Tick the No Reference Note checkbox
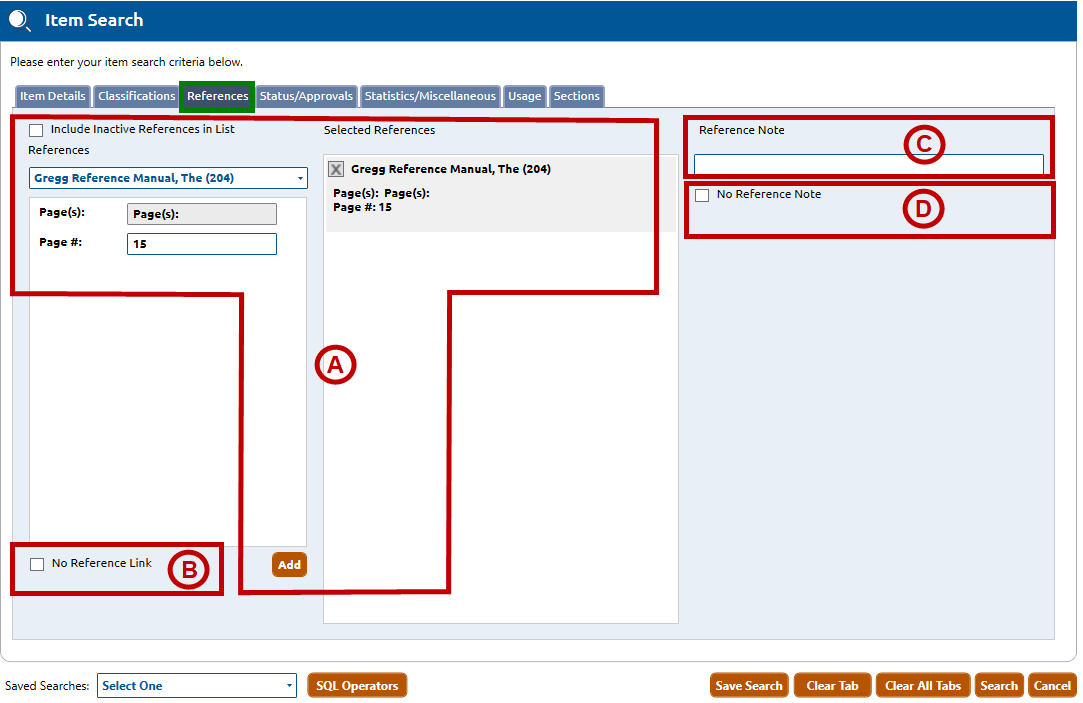 (x=702, y=195)
